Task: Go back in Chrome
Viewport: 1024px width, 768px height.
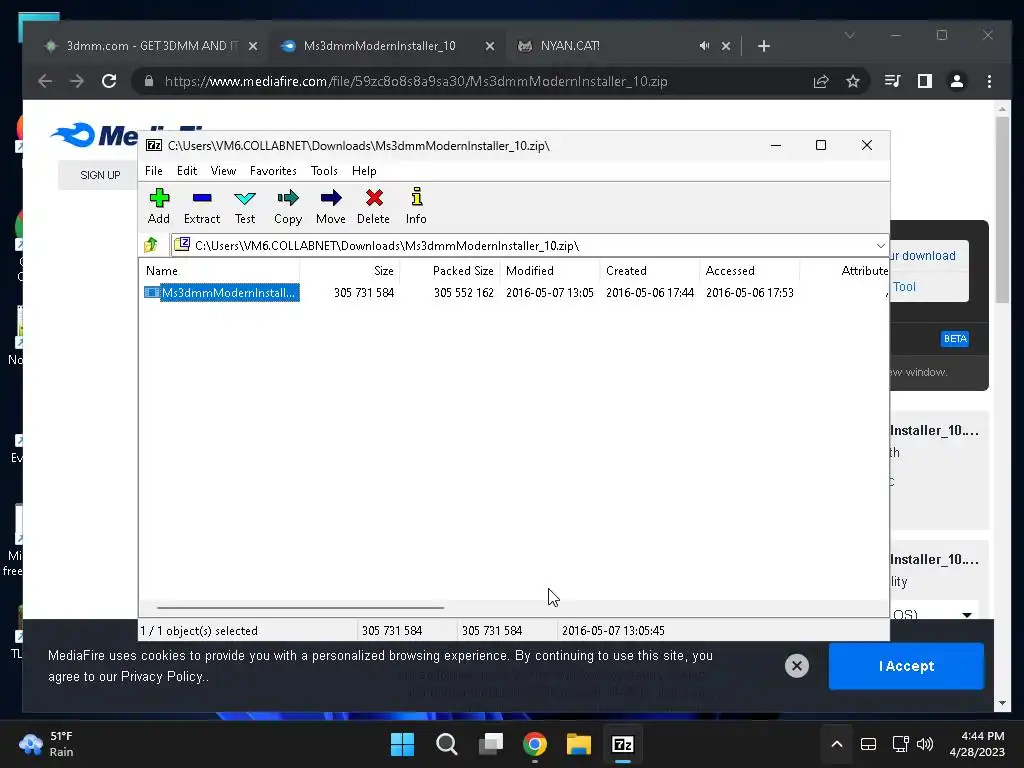Action: coord(45,81)
